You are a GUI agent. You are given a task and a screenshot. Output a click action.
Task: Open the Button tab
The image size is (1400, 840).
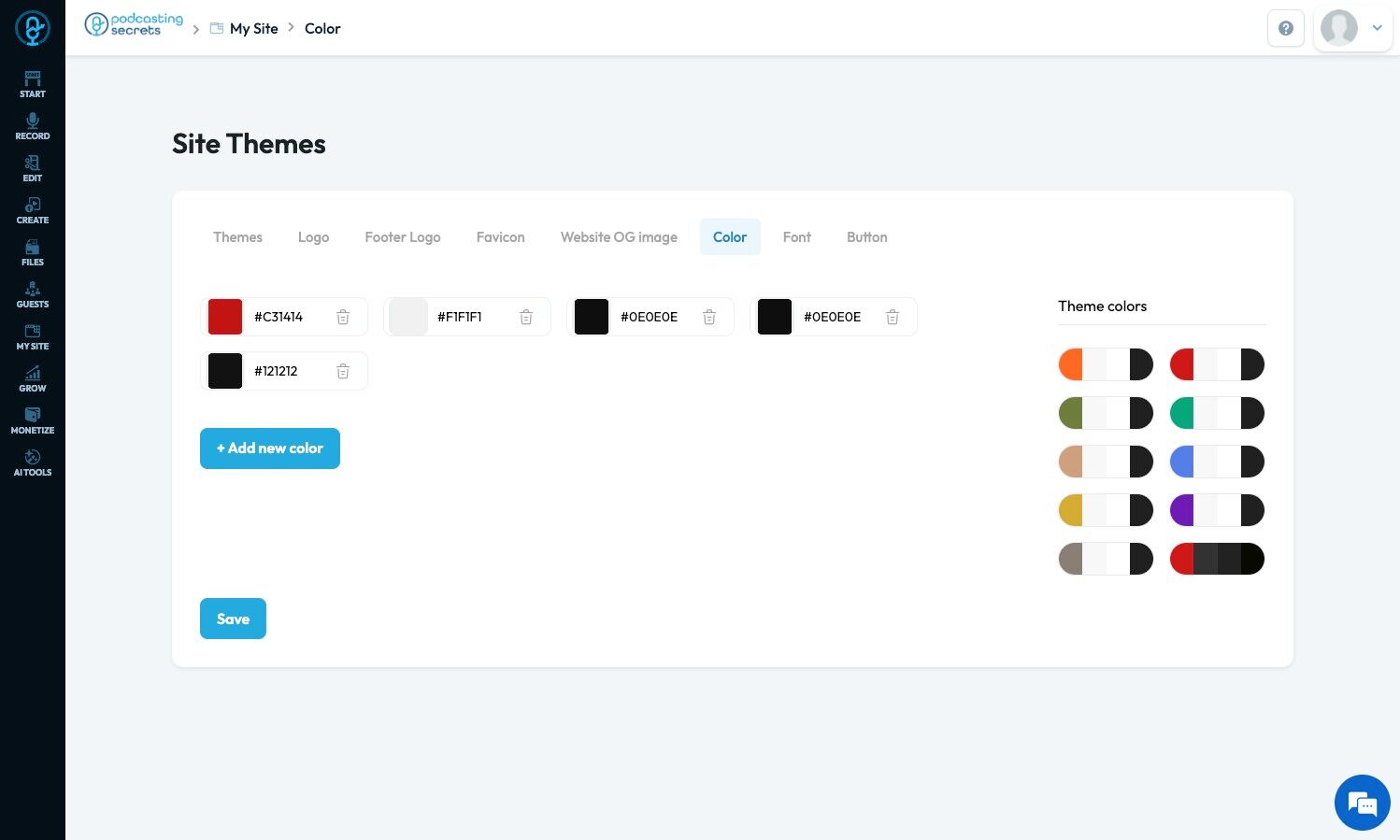867,237
